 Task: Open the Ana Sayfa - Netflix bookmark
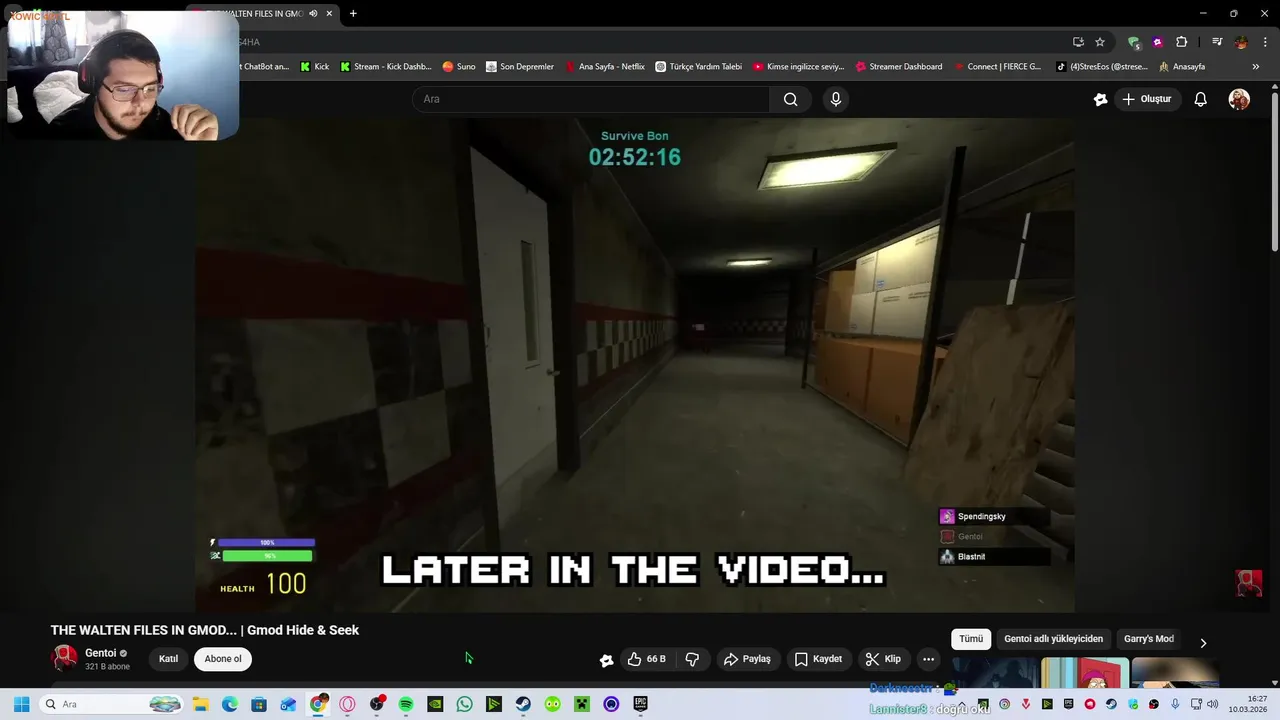pos(604,67)
